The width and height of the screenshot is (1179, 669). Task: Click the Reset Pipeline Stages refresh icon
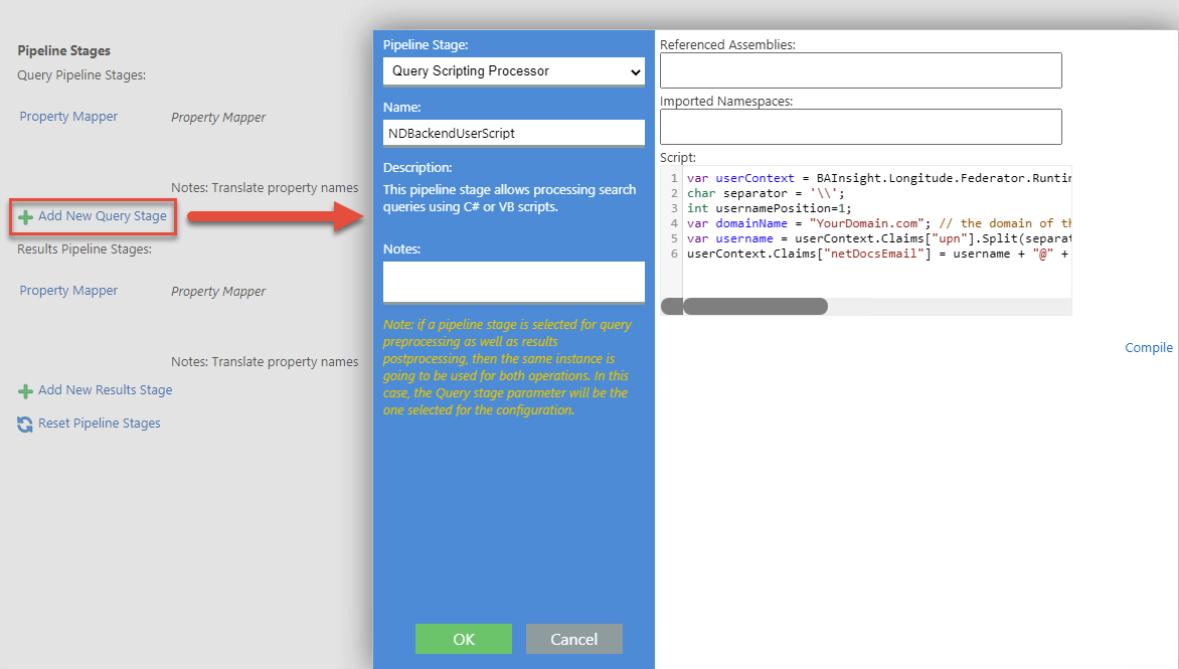click(26, 424)
